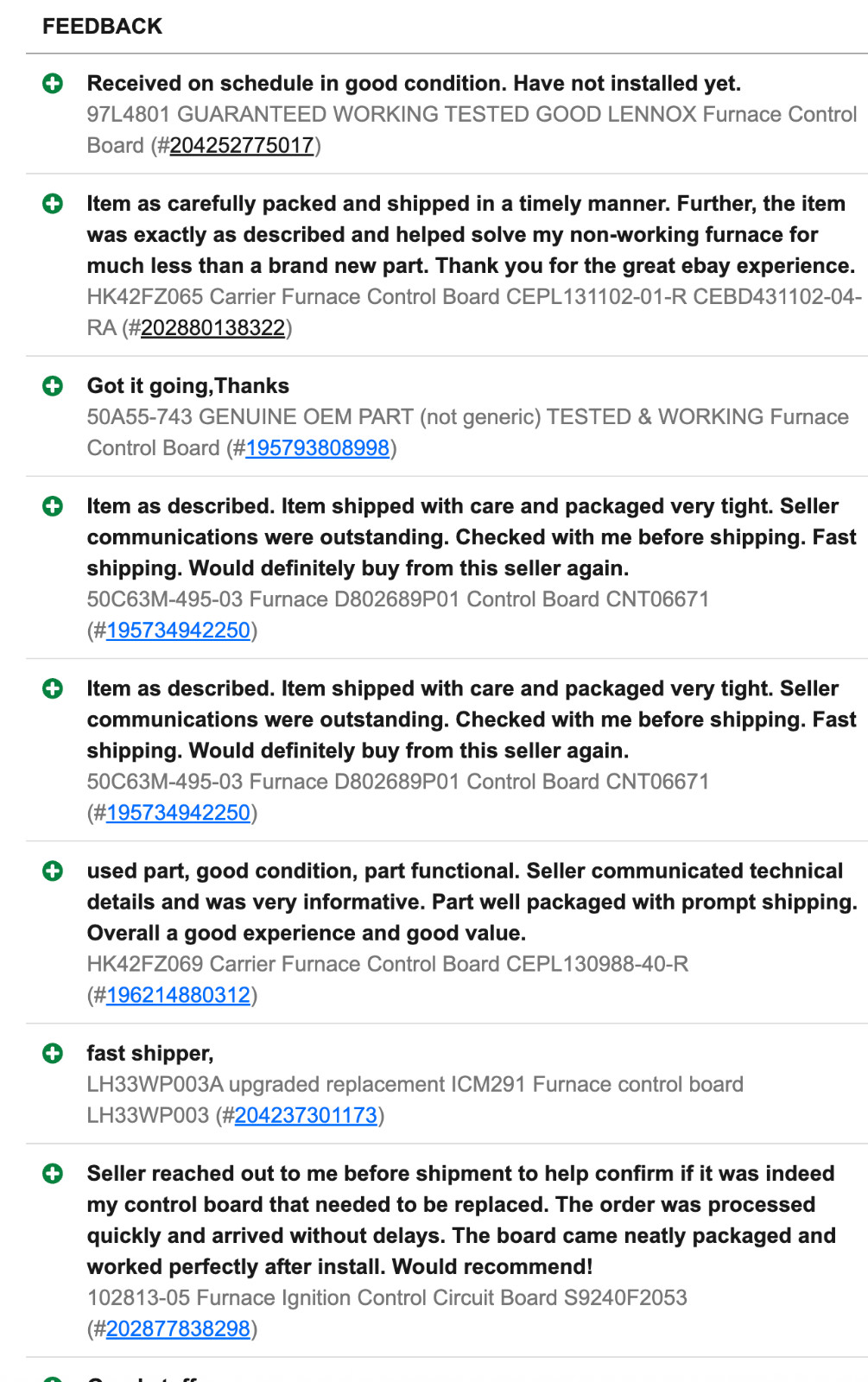Open first 195734942250 item link
The width and height of the screenshot is (868, 1382).
[x=179, y=630]
